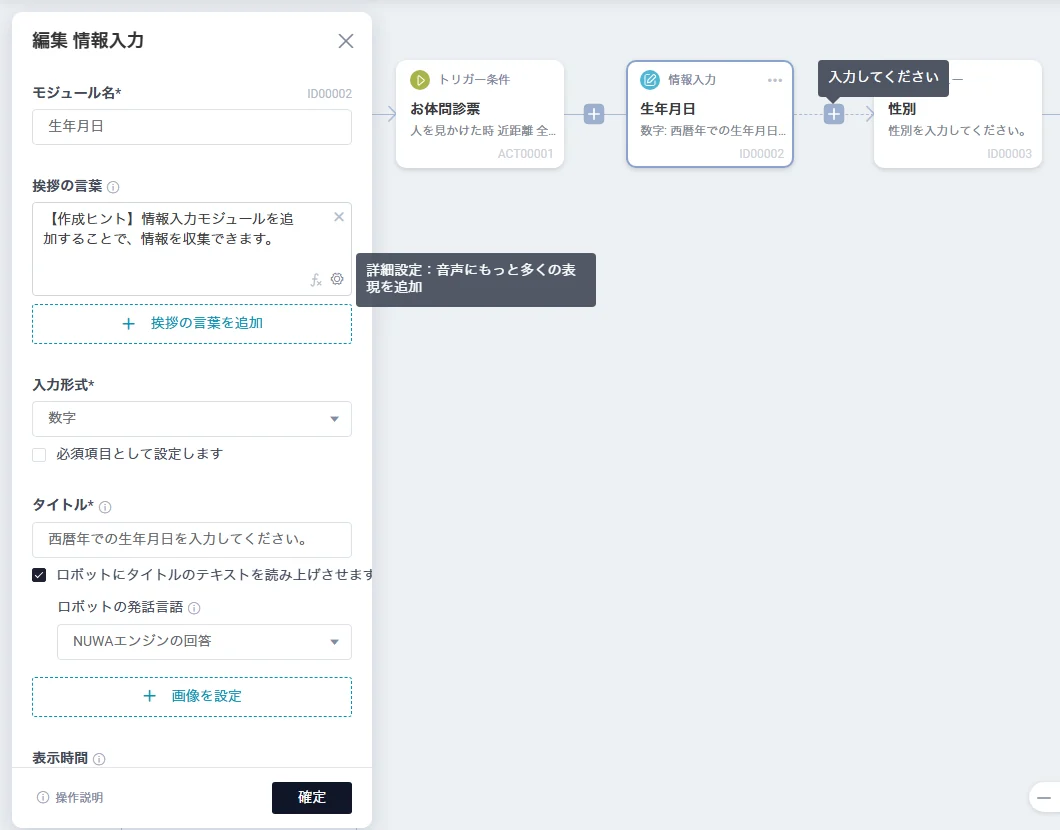Click inside the 挨拶の言葉 text area
The image size is (1060, 830).
[192, 249]
